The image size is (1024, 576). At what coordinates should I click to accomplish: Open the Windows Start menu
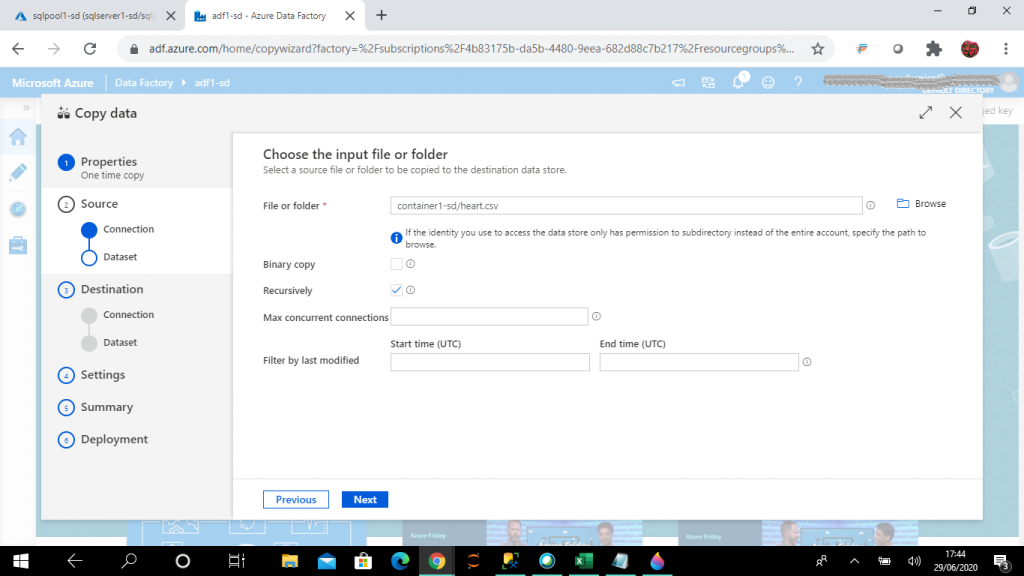coord(21,561)
